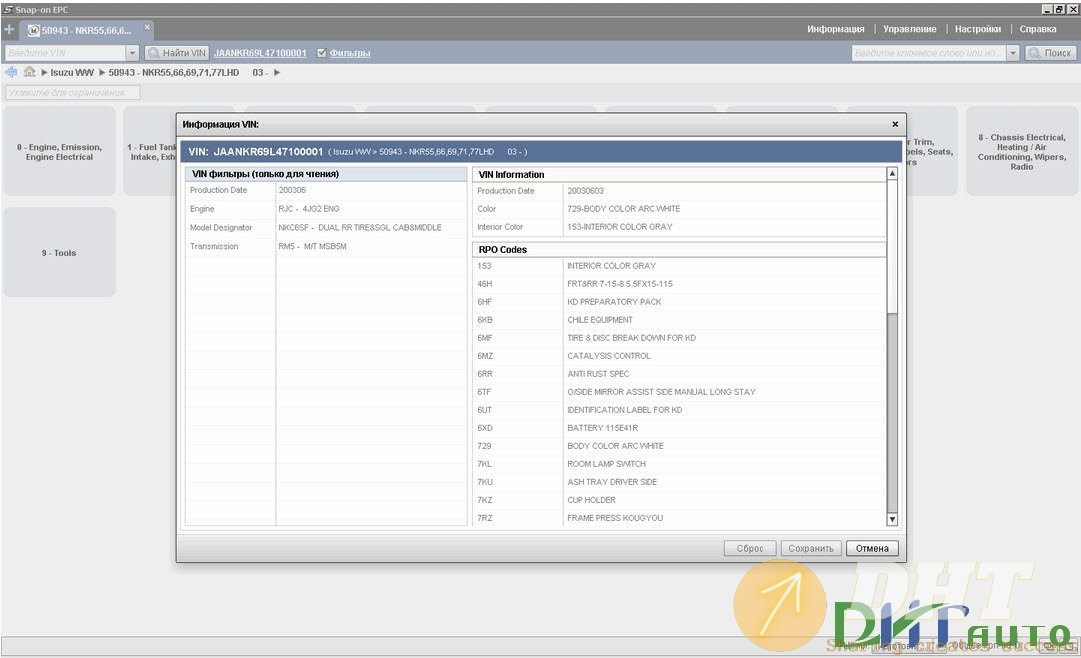
Task: Open category 8 - Chassis Electrical, Heating
Action: pos(1022,152)
